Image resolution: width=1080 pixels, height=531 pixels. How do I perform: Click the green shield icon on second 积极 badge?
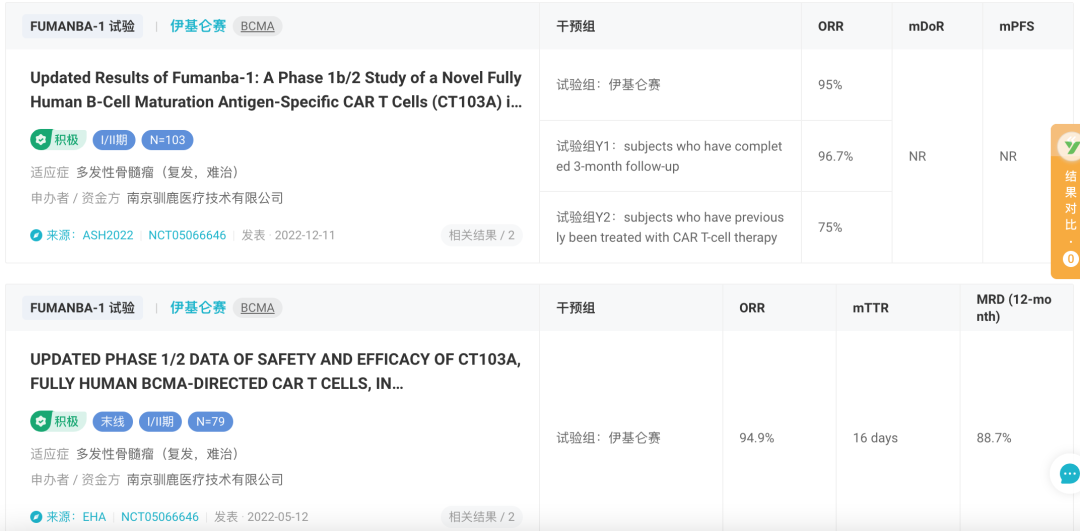[41, 421]
